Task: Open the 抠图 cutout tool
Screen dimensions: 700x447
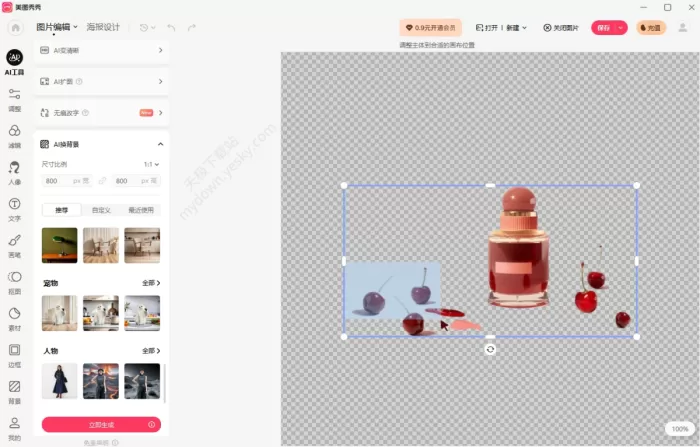Action: pyautogui.click(x=14, y=283)
